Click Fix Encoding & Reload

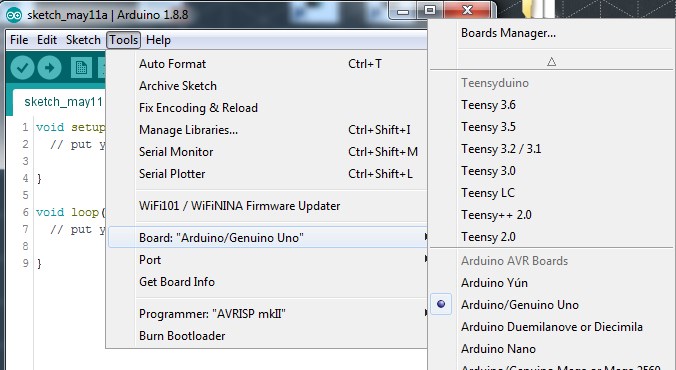click(x=266, y=108)
